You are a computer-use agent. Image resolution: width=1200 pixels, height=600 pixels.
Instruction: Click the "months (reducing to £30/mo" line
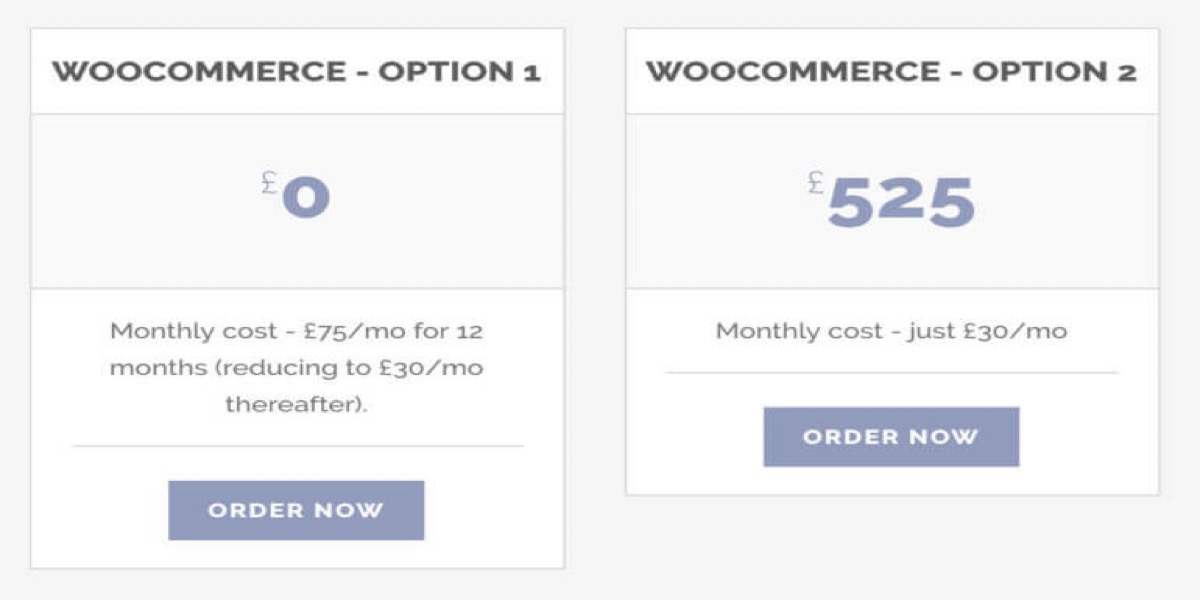tap(297, 368)
